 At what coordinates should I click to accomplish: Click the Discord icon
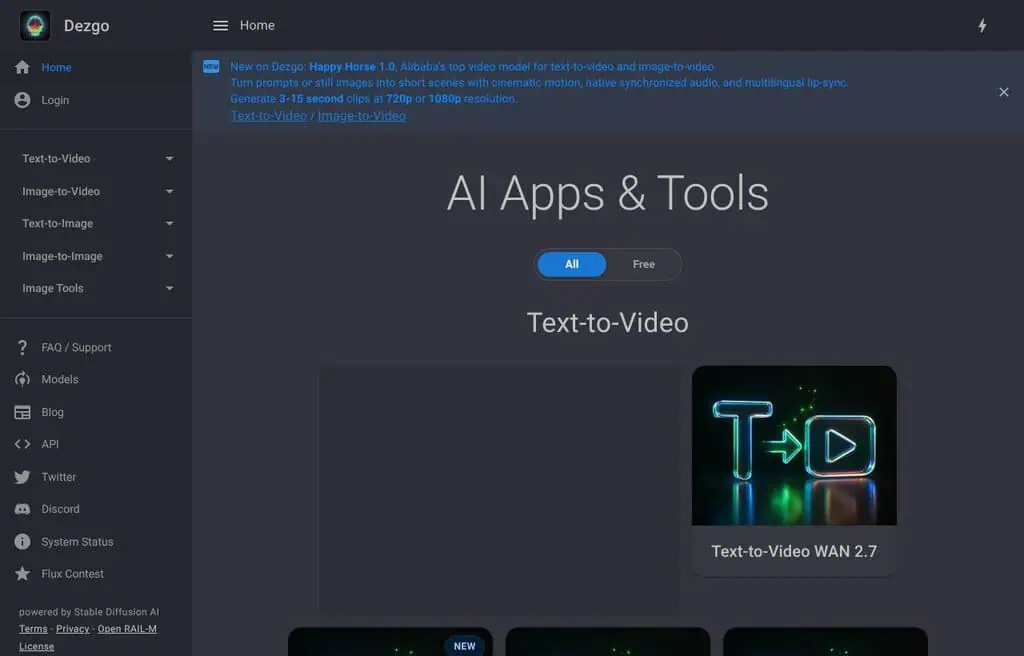[22, 509]
